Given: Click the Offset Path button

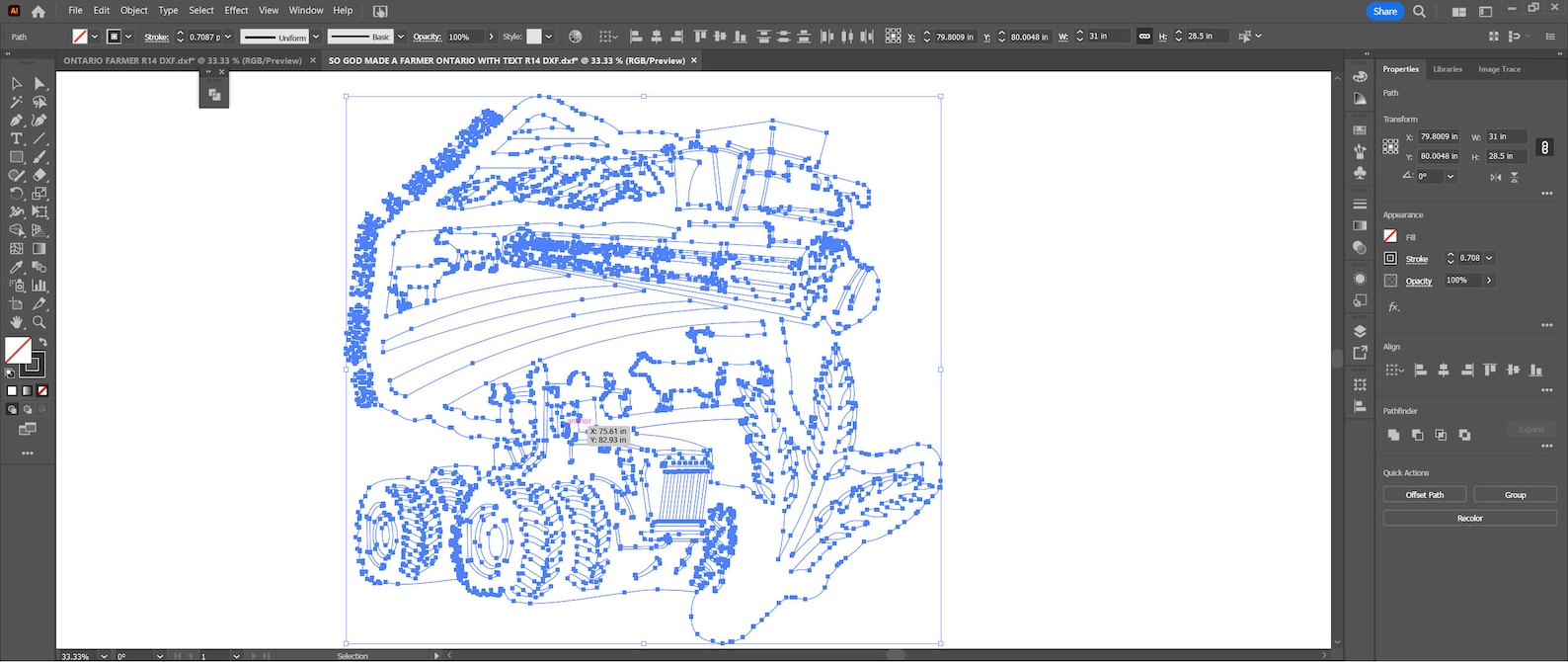Looking at the screenshot, I should click(1424, 494).
